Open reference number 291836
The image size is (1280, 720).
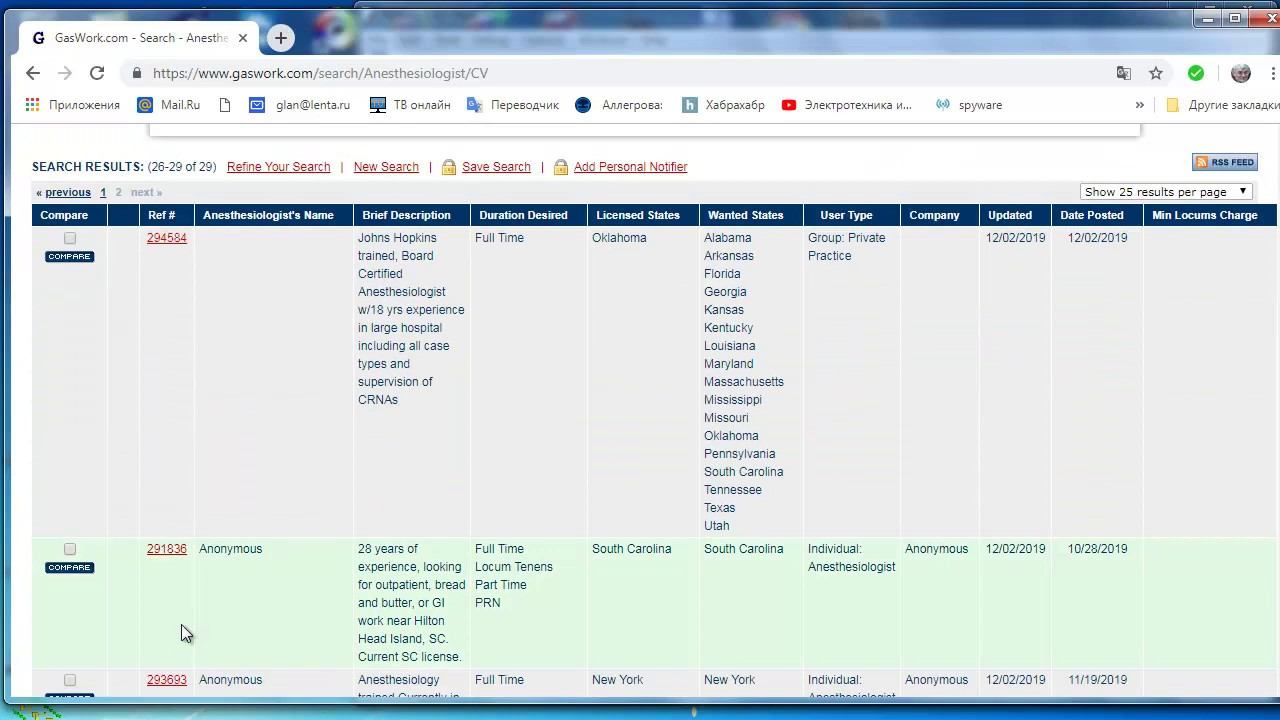coord(167,549)
